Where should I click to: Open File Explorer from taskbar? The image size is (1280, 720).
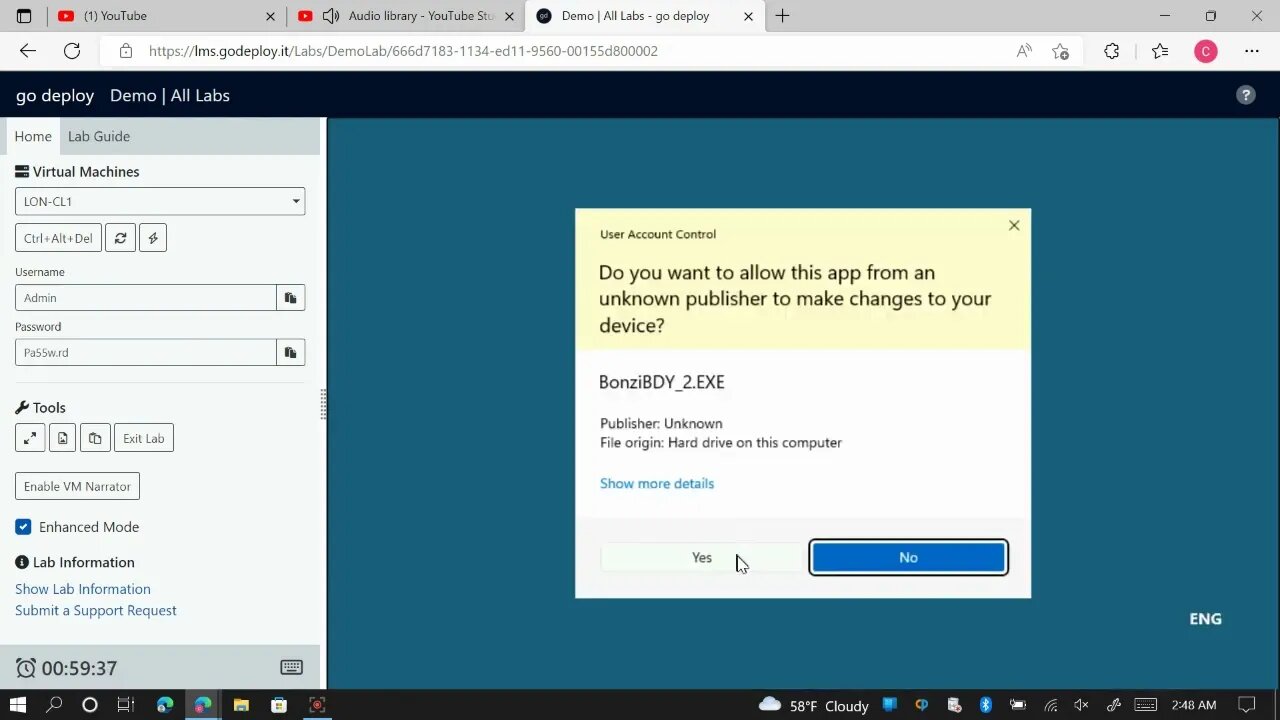(241, 705)
